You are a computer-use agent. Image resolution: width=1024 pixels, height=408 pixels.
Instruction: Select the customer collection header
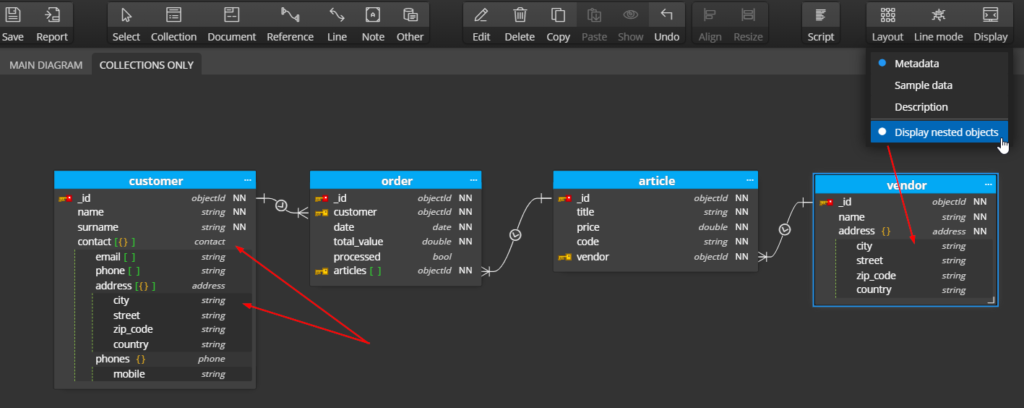[x=155, y=181]
